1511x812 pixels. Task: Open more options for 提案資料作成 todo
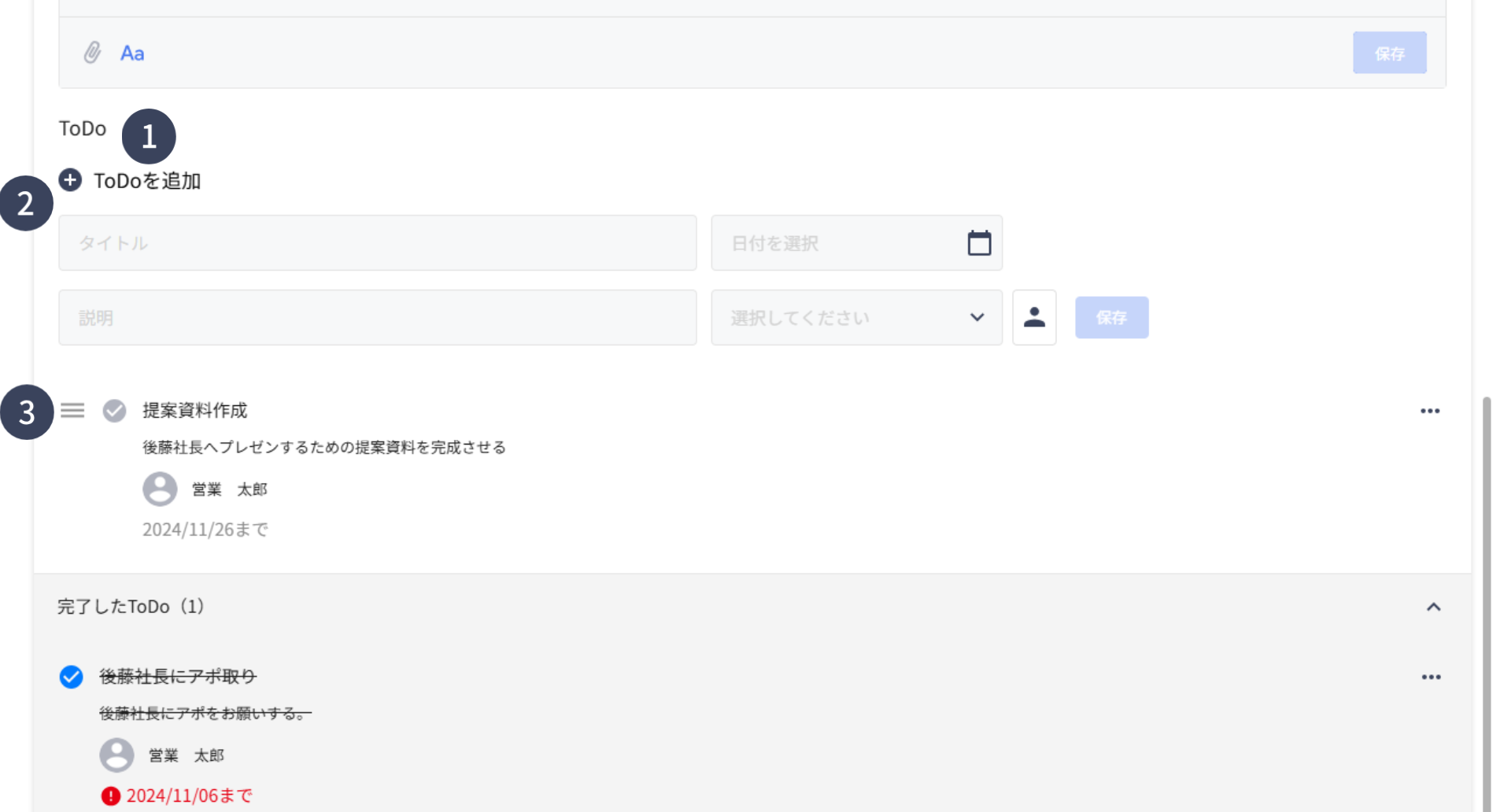pos(1430,411)
